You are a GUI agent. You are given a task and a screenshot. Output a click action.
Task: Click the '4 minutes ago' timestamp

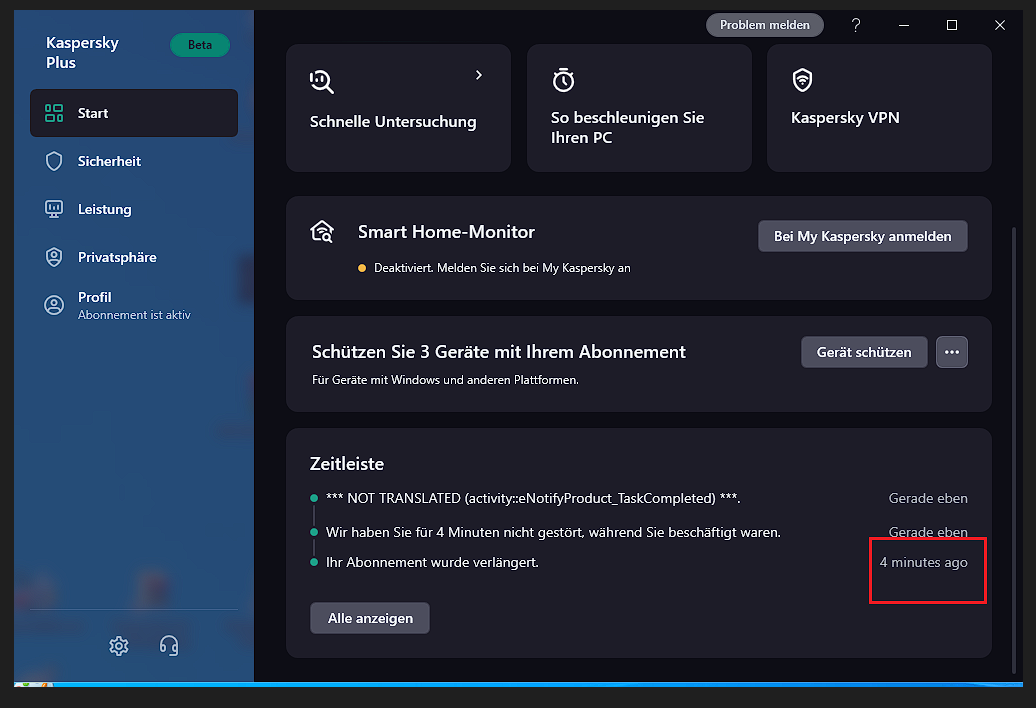(x=924, y=563)
